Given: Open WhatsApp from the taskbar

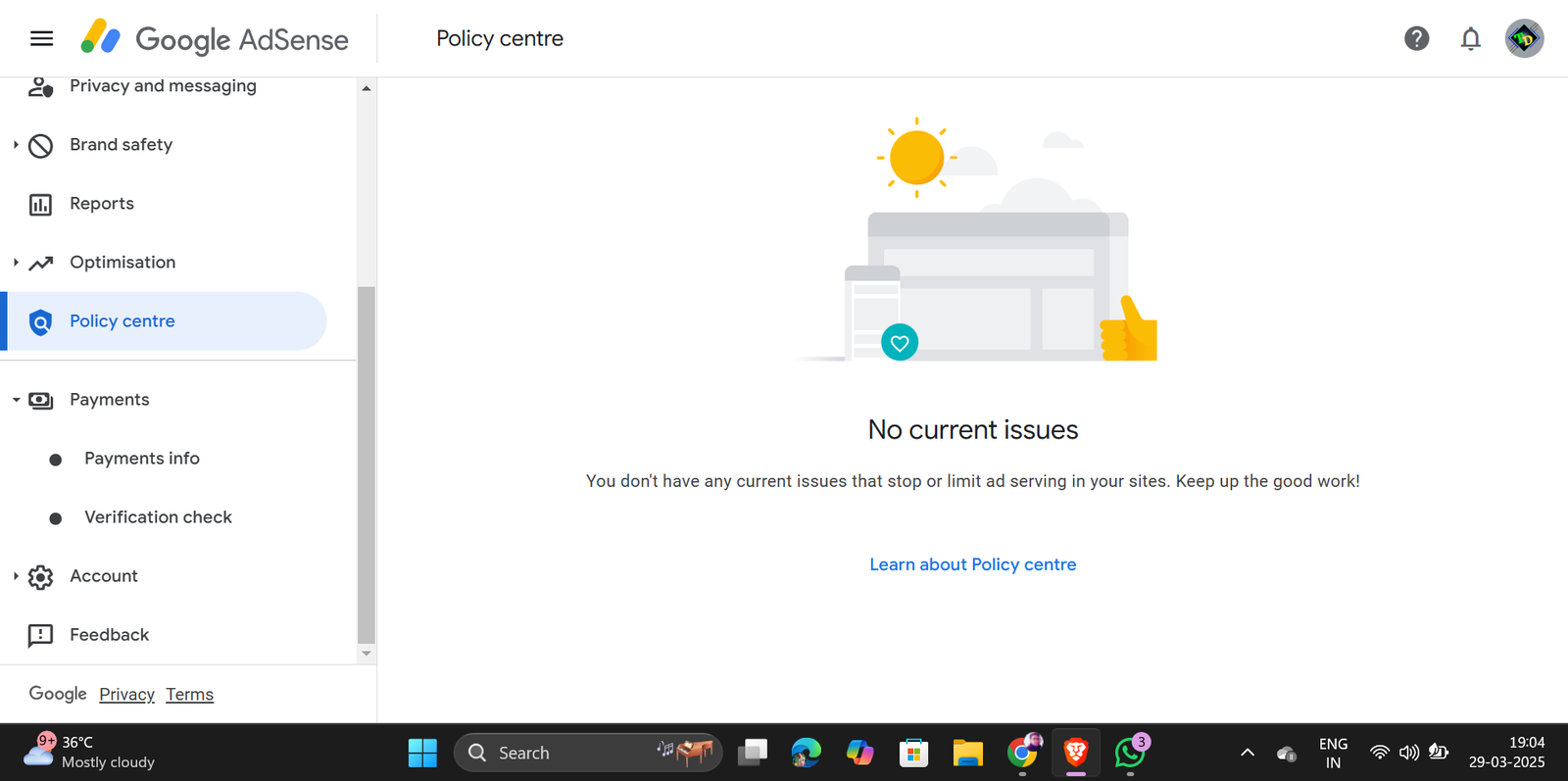Looking at the screenshot, I should pyautogui.click(x=1130, y=752).
